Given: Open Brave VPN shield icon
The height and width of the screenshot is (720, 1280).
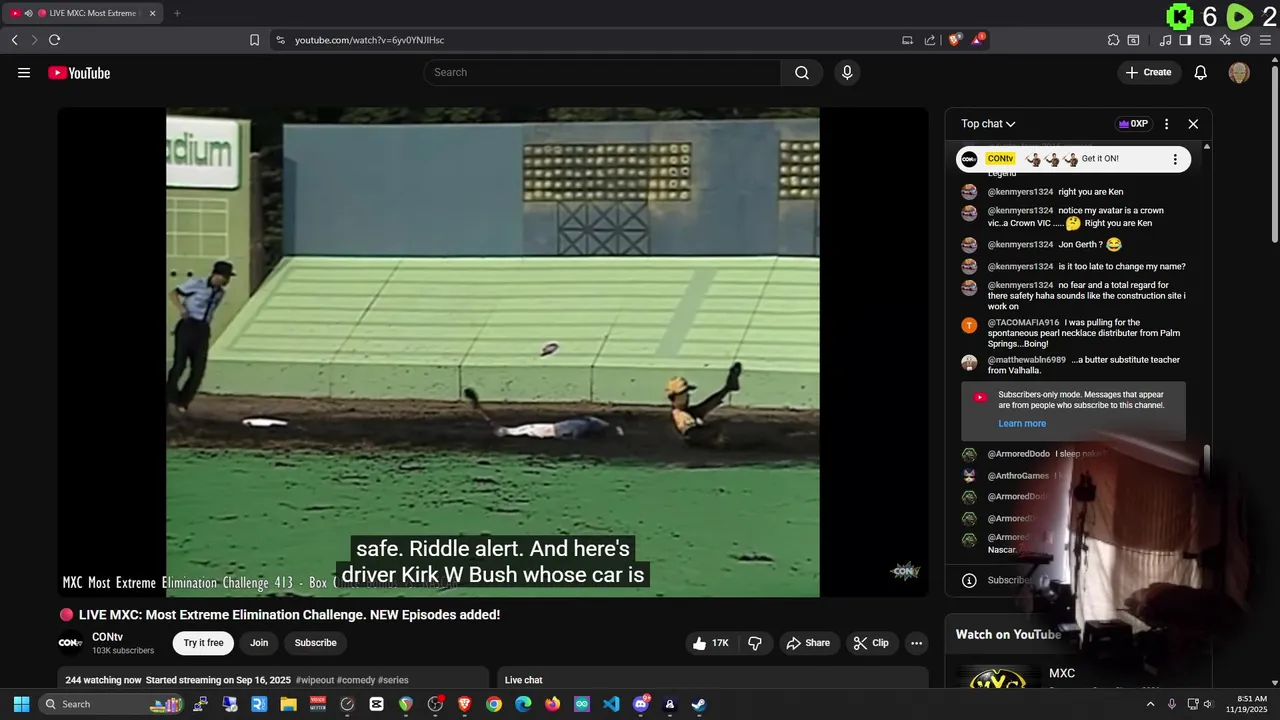Looking at the screenshot, I should tap(1245, 40).
